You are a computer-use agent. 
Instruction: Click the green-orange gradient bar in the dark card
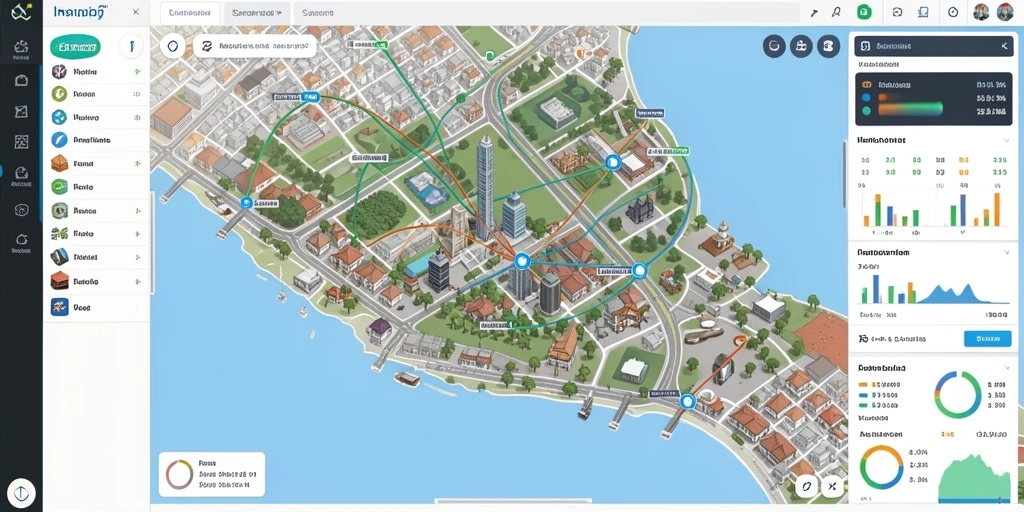(x=910, y=109)
